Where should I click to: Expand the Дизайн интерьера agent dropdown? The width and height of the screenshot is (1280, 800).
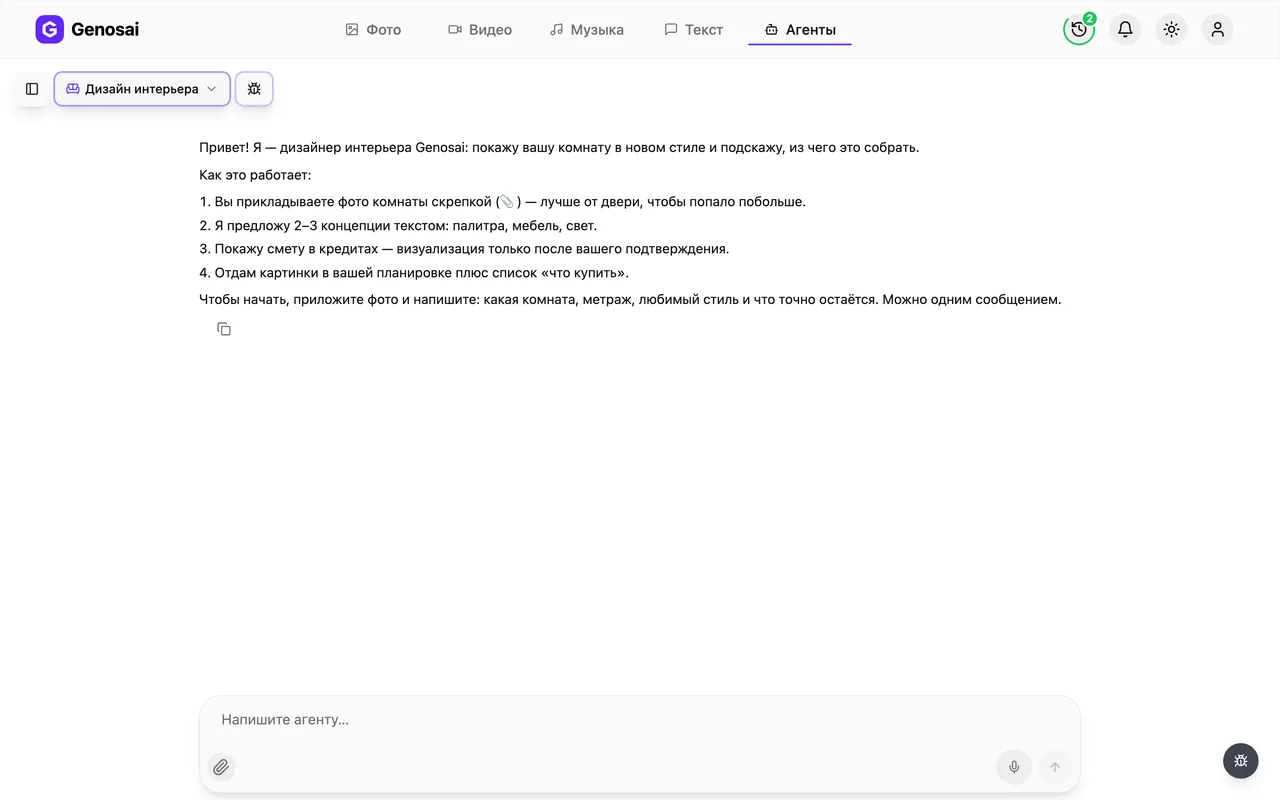142,89
